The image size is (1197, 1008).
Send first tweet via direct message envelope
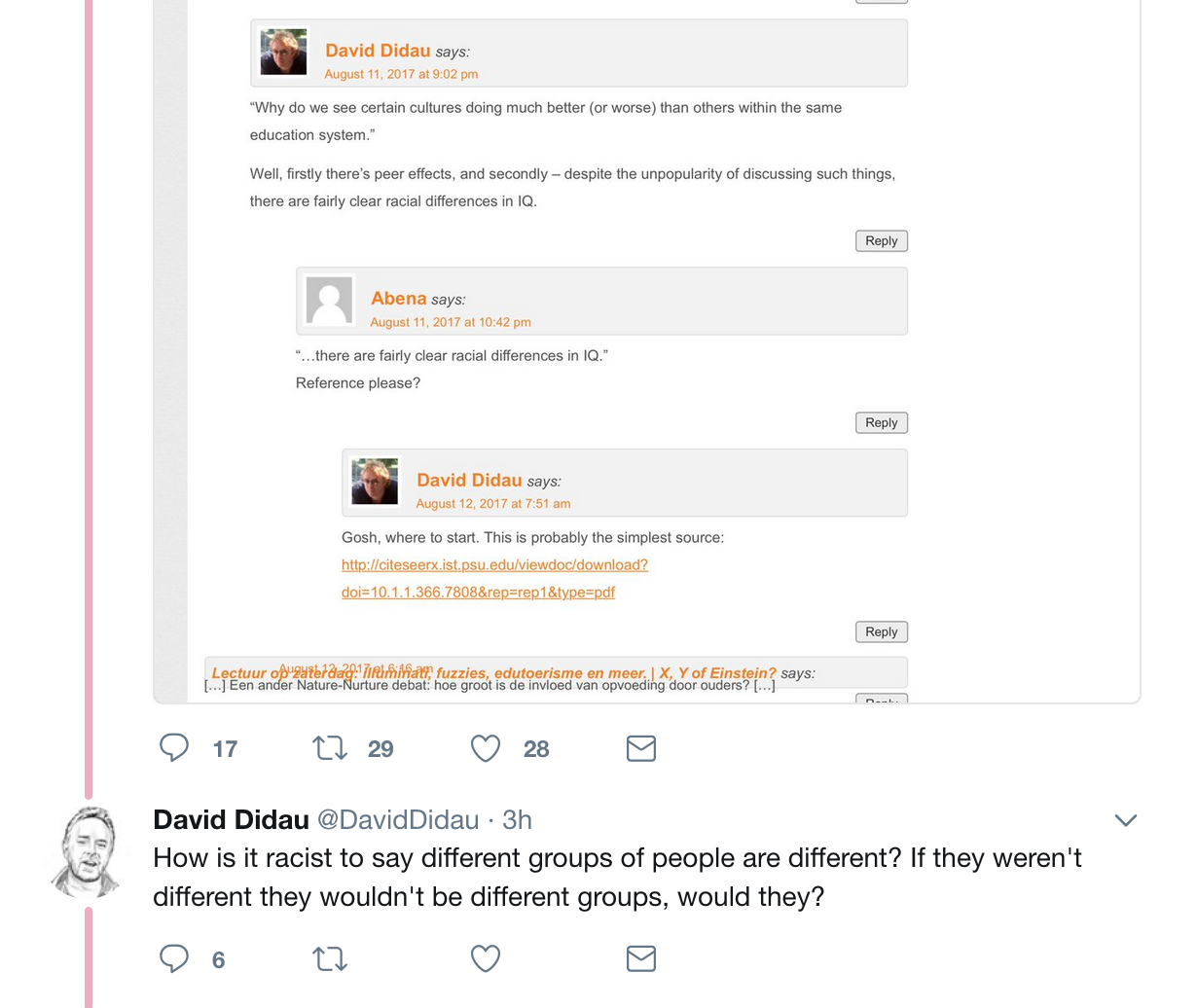click(x=641, y=748)
